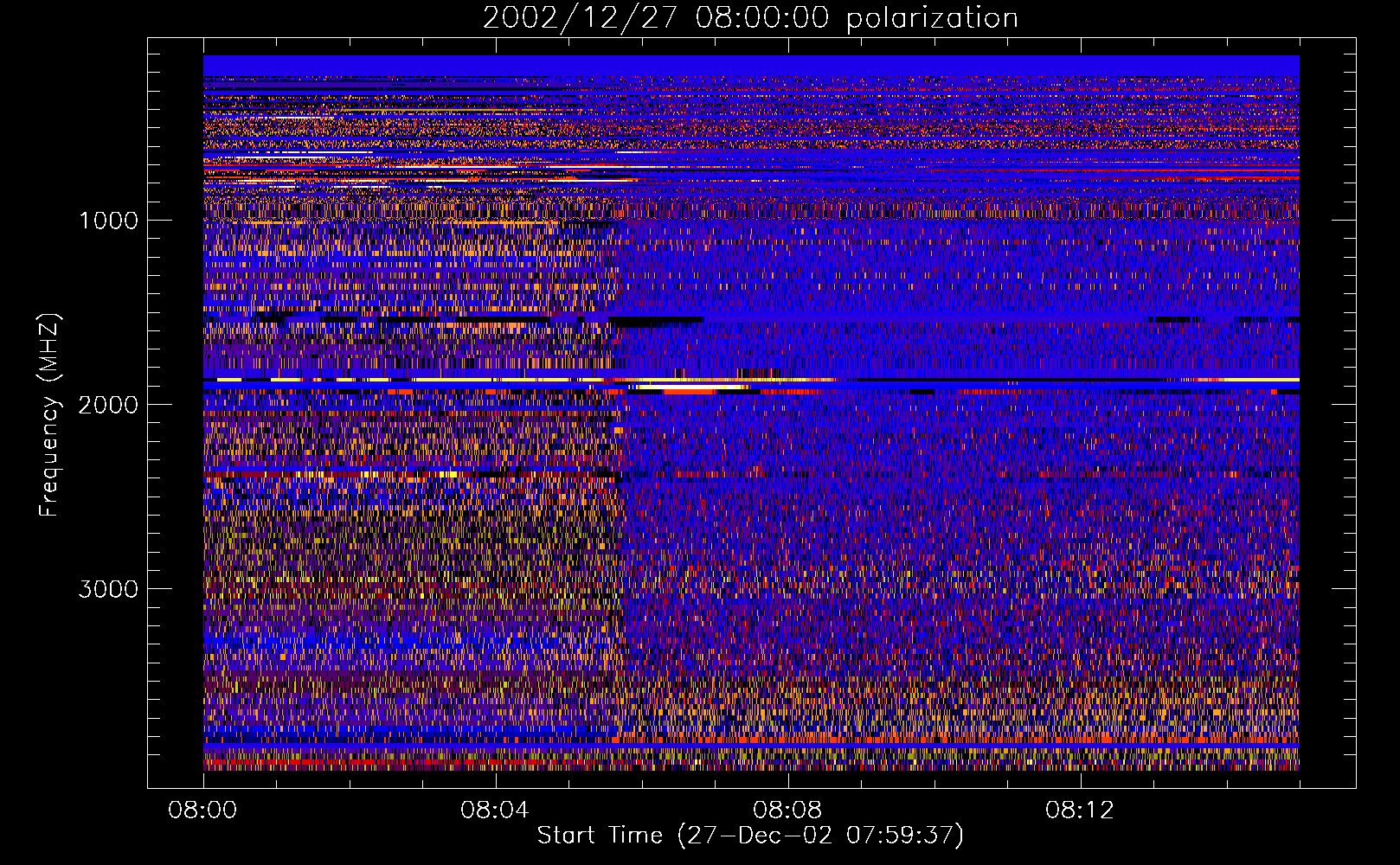The height and width of the screenshot is (865, 1400).
Task: Click the 1000 frequency tick label
Action: tap(108, 221)
